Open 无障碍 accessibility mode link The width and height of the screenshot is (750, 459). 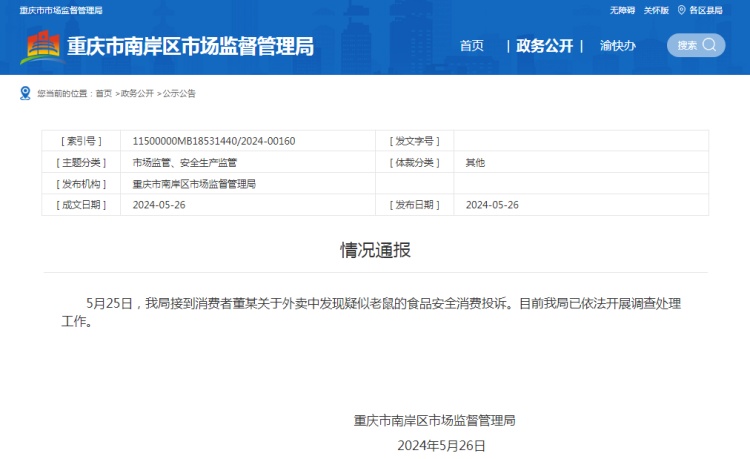point(622,10)
